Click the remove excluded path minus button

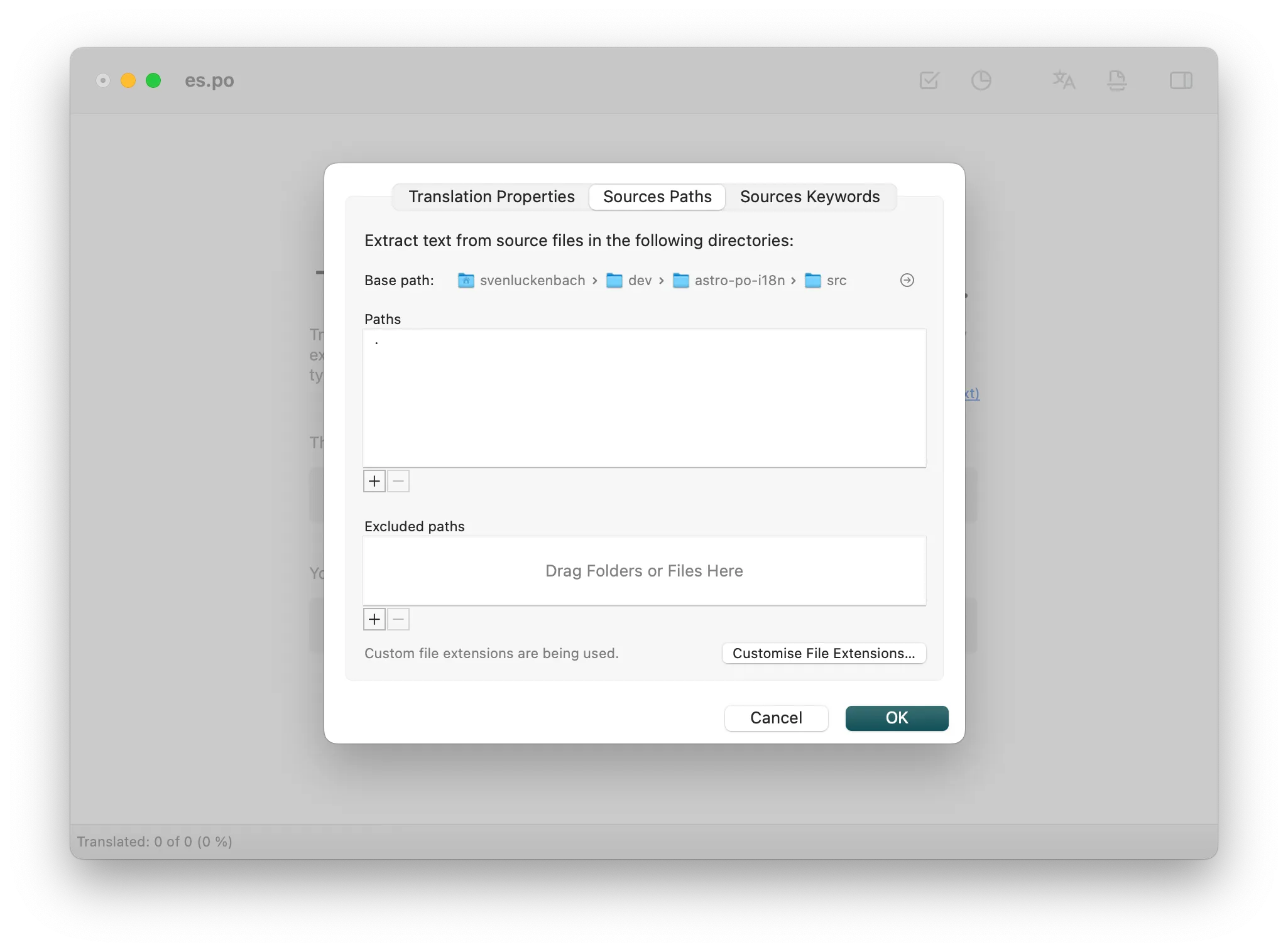398,618
